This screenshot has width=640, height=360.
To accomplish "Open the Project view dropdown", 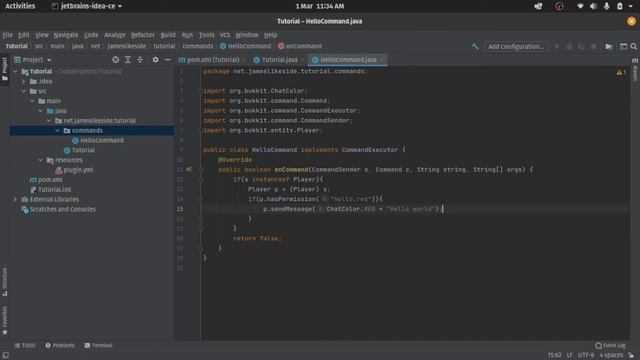I will click(x=33, y=60).
